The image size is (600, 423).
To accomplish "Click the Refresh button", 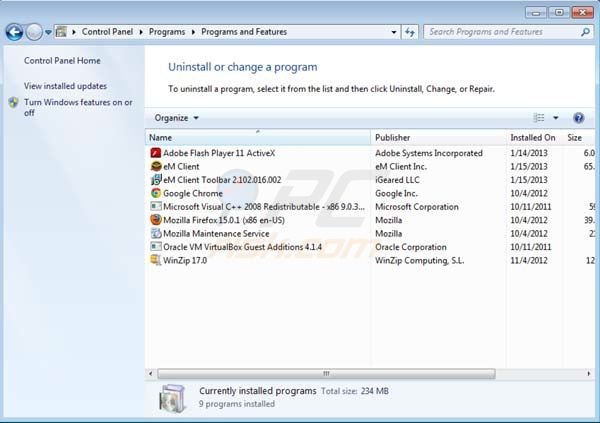I will pyautogui.click(x=410, y=32).
